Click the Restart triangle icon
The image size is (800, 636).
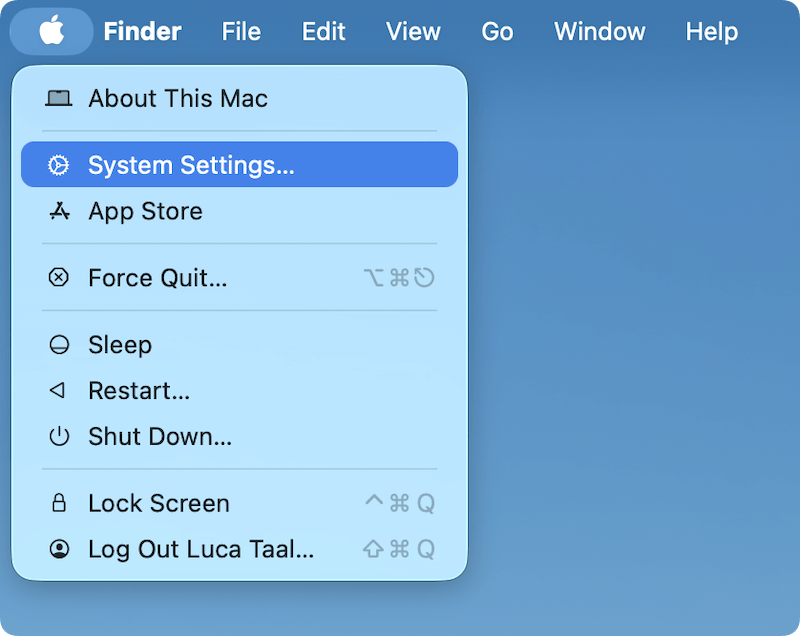click(59, 390)
